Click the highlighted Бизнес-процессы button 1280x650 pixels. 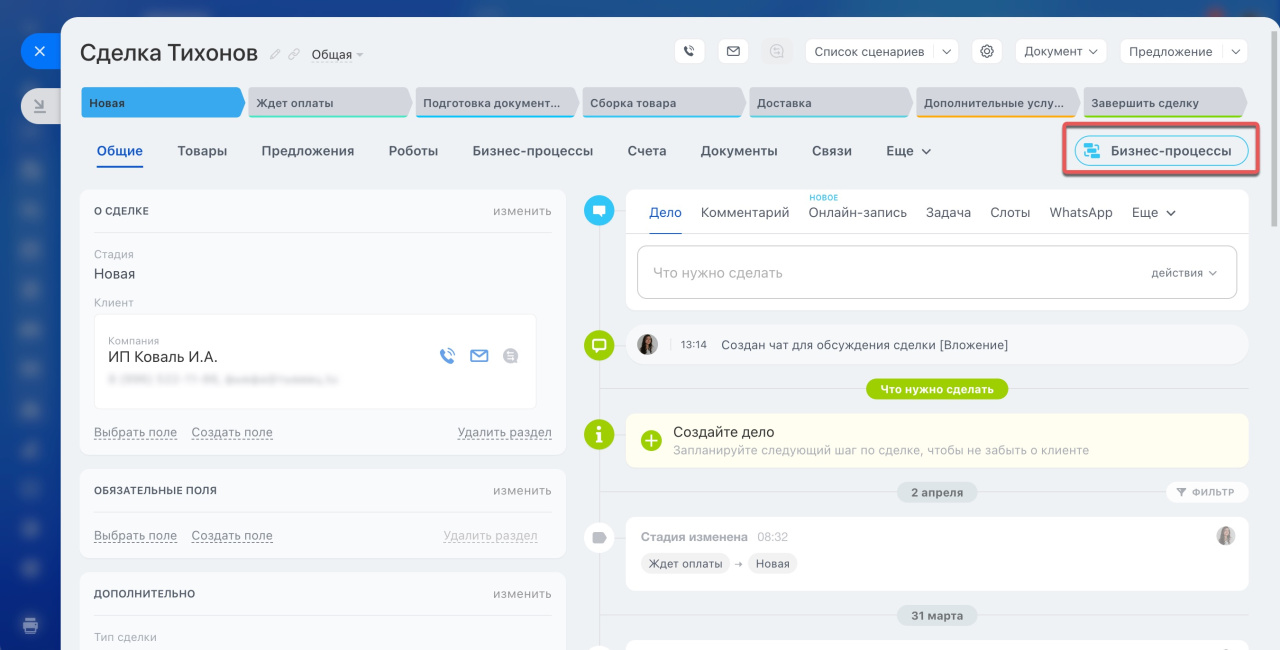pyautogui.click(x=1161, y=151)
